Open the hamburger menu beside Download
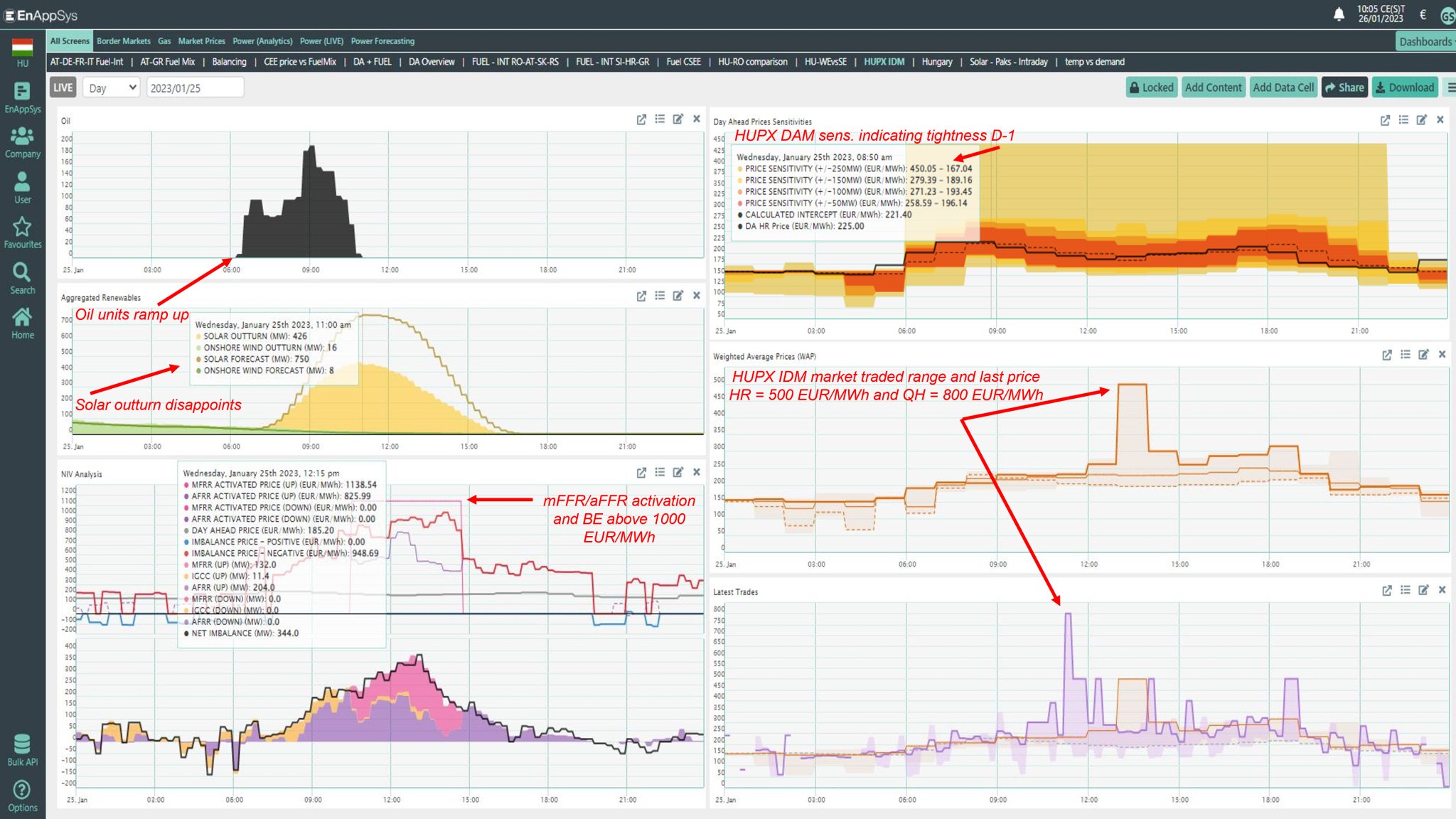 pos(1450,87)
